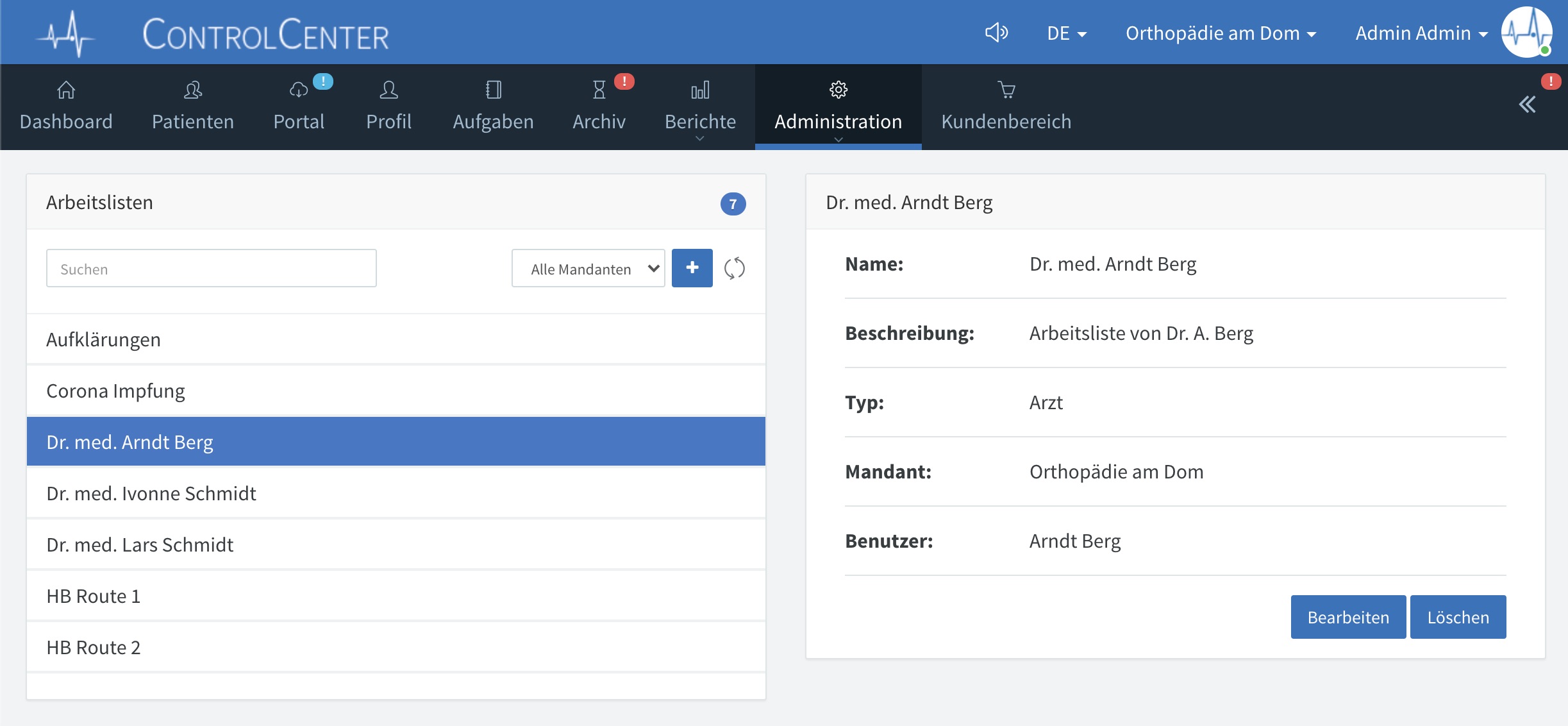
Task: Click the speaker notification icon
Action: pos(996,32)
